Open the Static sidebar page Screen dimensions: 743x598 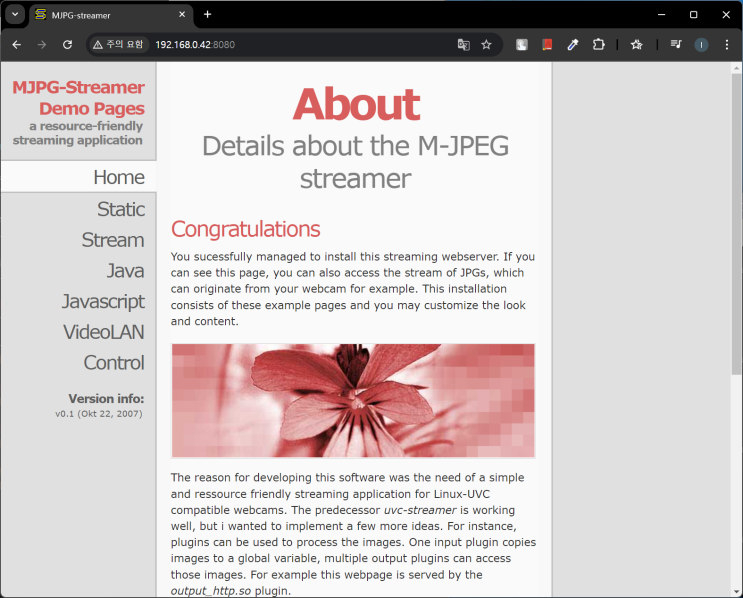pos(121,209)
